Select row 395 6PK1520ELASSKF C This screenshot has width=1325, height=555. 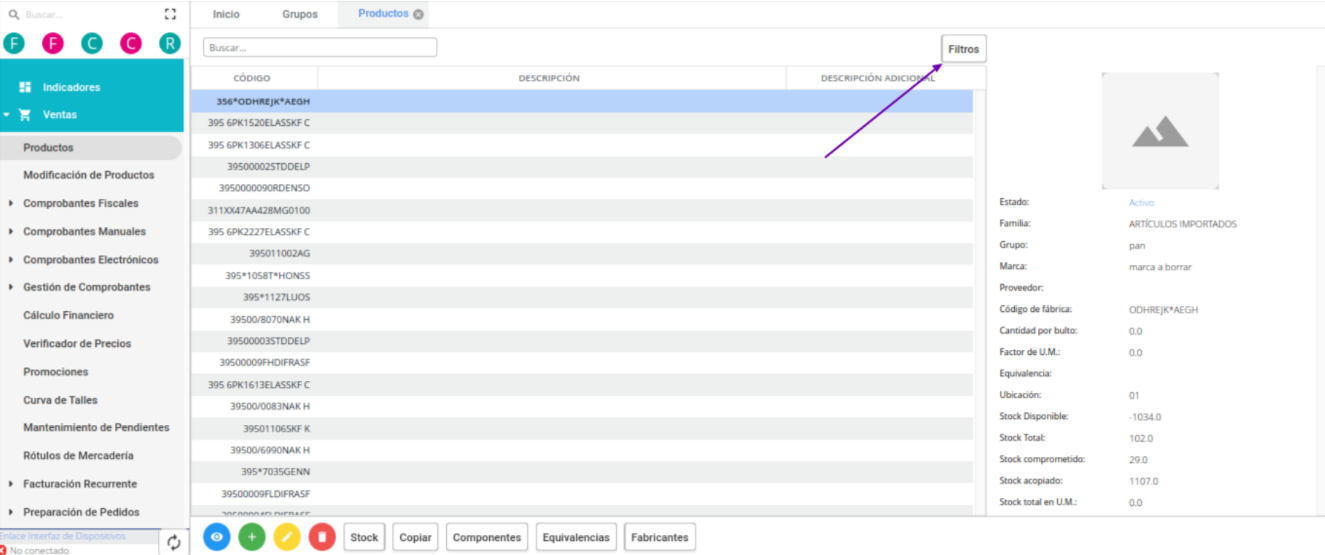(582, 123)
